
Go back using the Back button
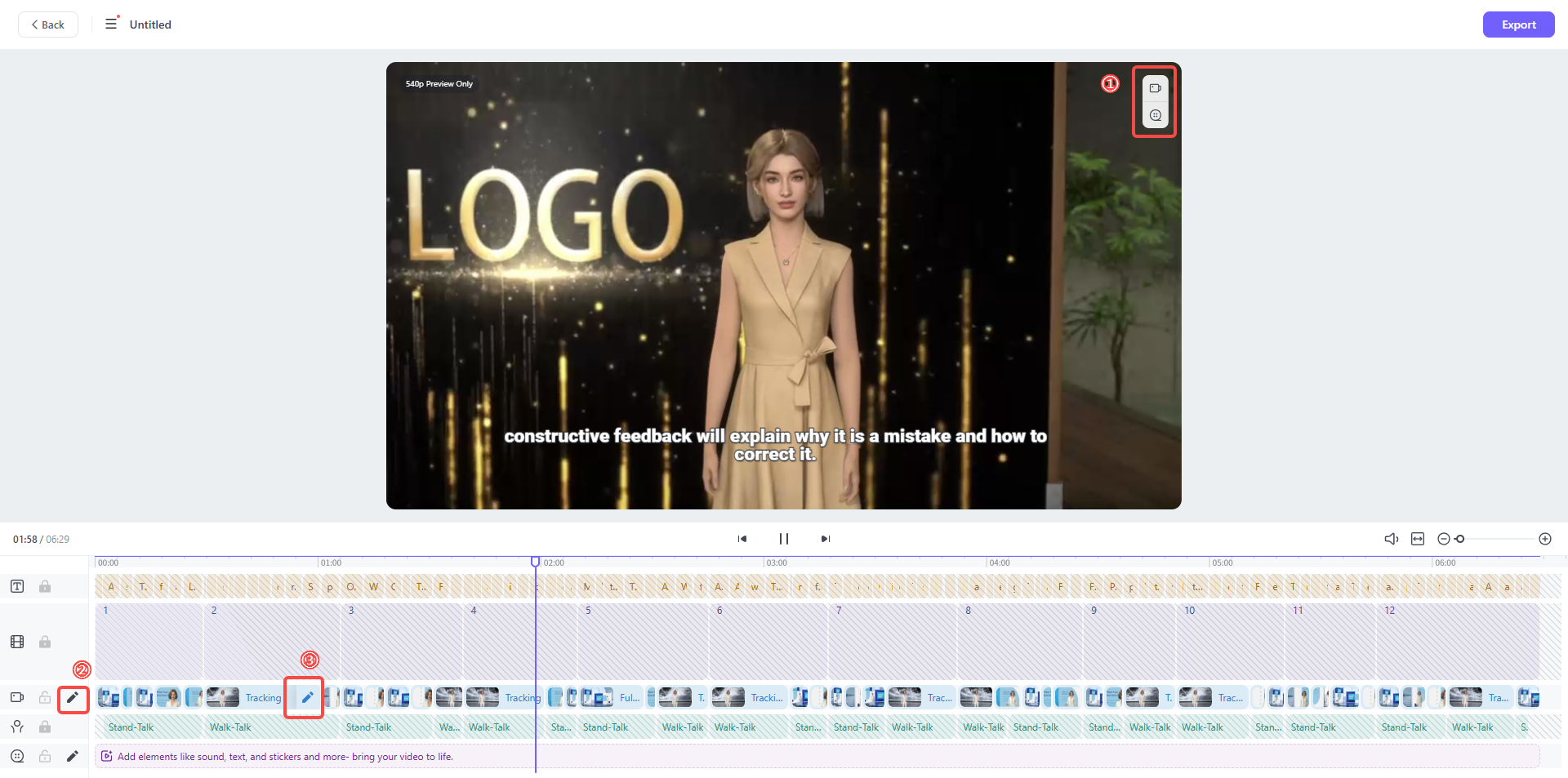[x=48, y=24]
